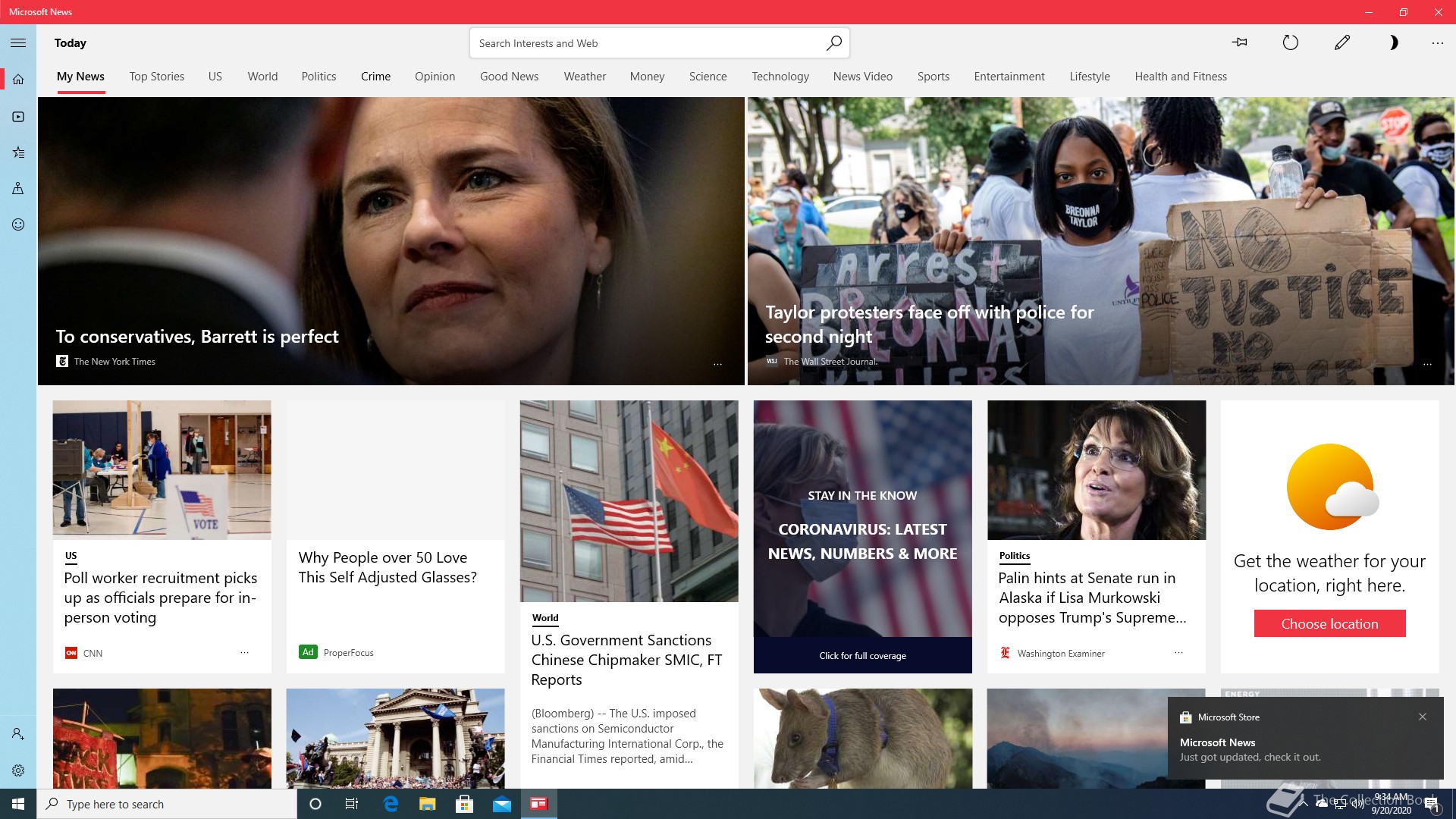Go to the Good News tab

click(x=509, y=77)
